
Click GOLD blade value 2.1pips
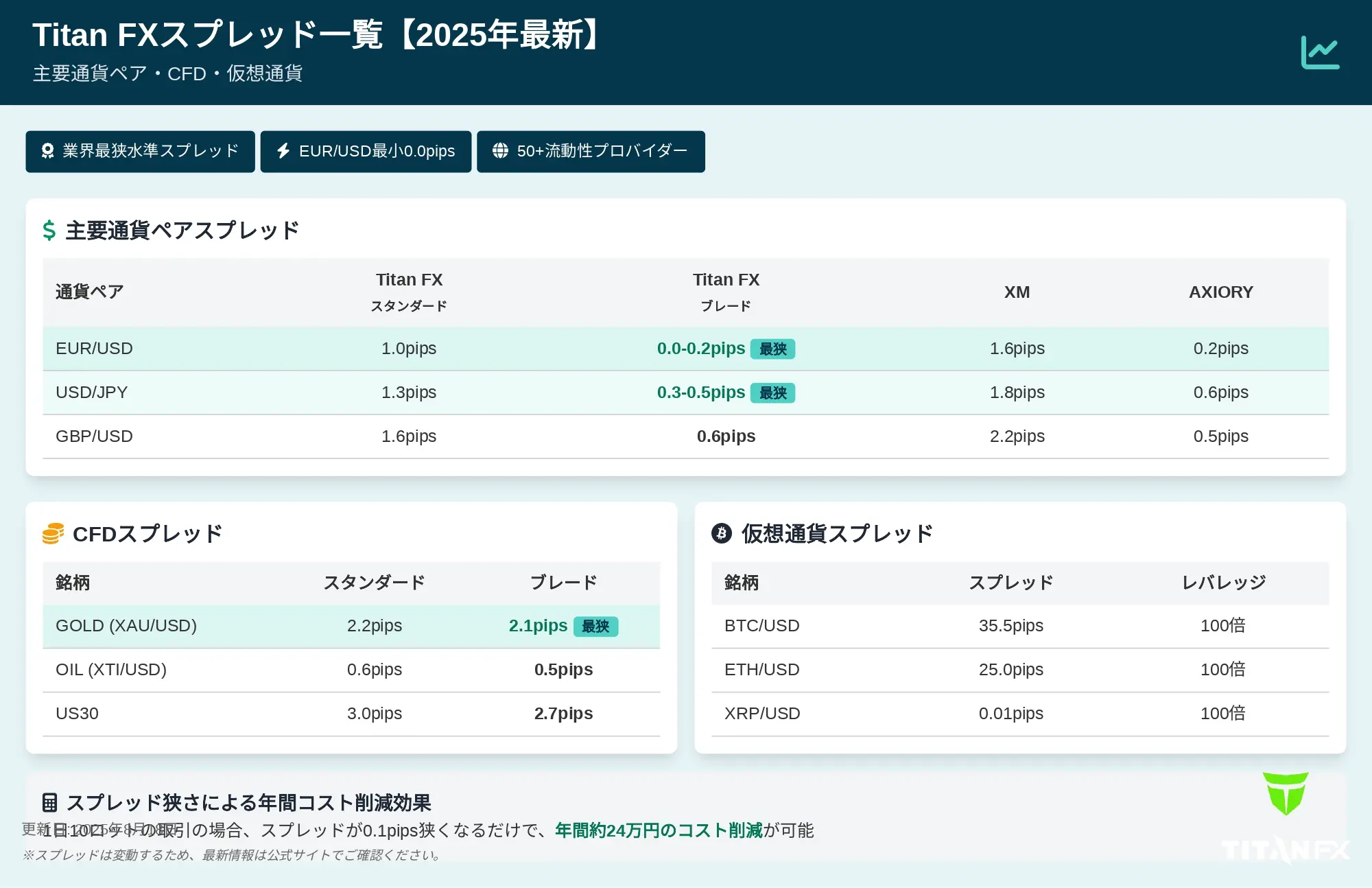[538, 626]
